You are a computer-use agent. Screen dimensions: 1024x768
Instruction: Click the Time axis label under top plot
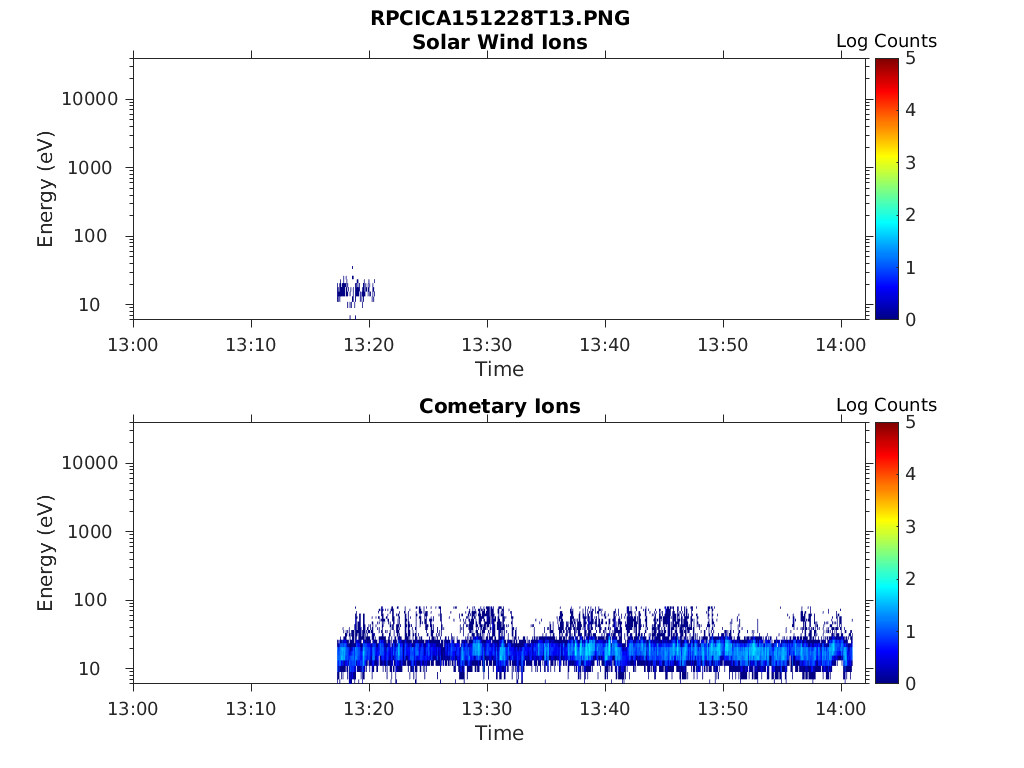[x=499, y=369]
